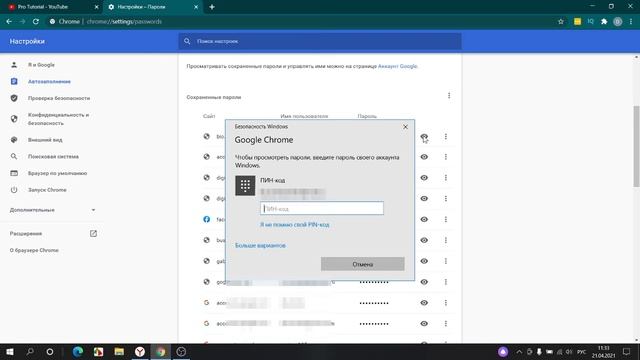Open the three-dot menu beside Сохраненные пароли

(x=449, y=96)
